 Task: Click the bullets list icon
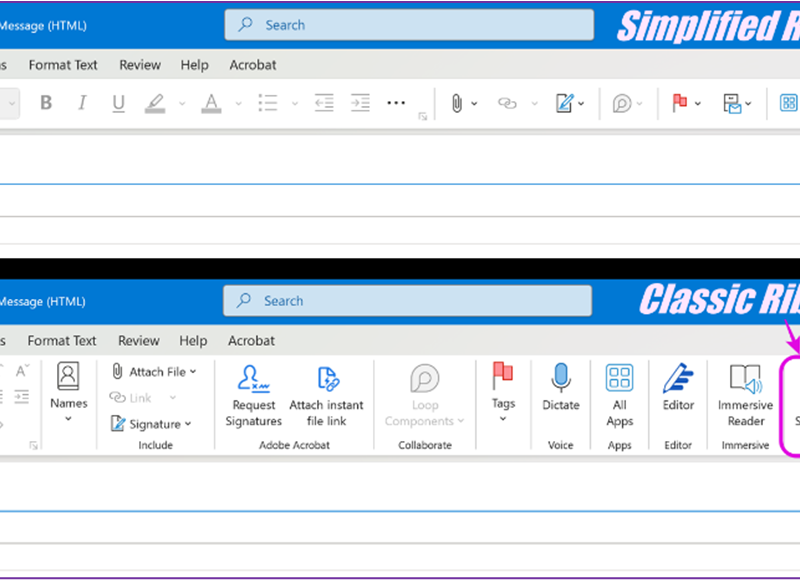tap(268, 103)
